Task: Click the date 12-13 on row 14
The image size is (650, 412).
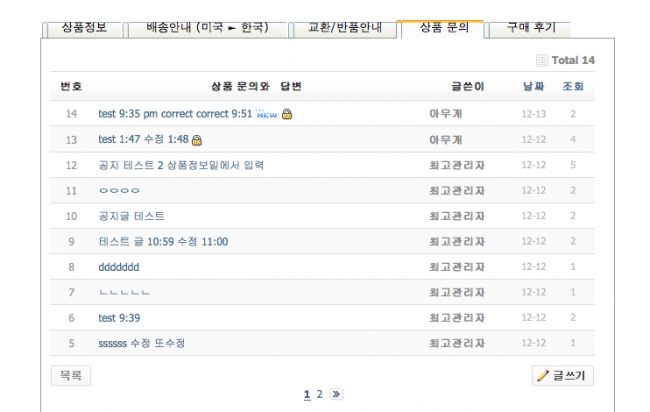Action: point(534,114)
